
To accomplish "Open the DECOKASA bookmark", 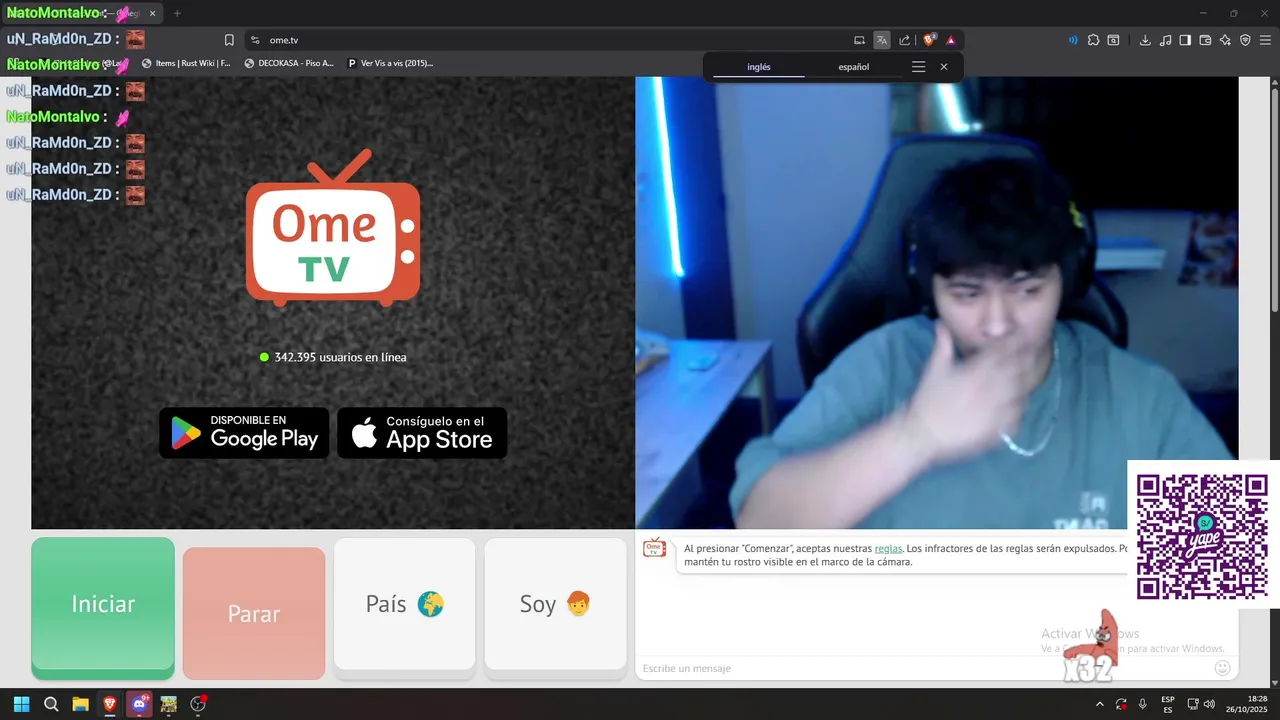I will [289, 63].
